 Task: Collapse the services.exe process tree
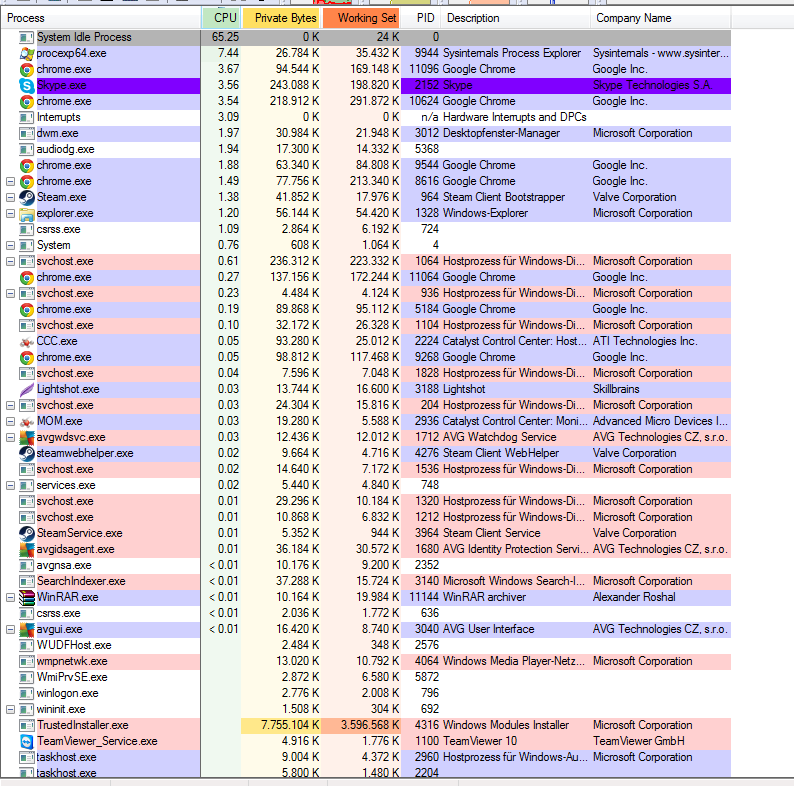[10, 485]
